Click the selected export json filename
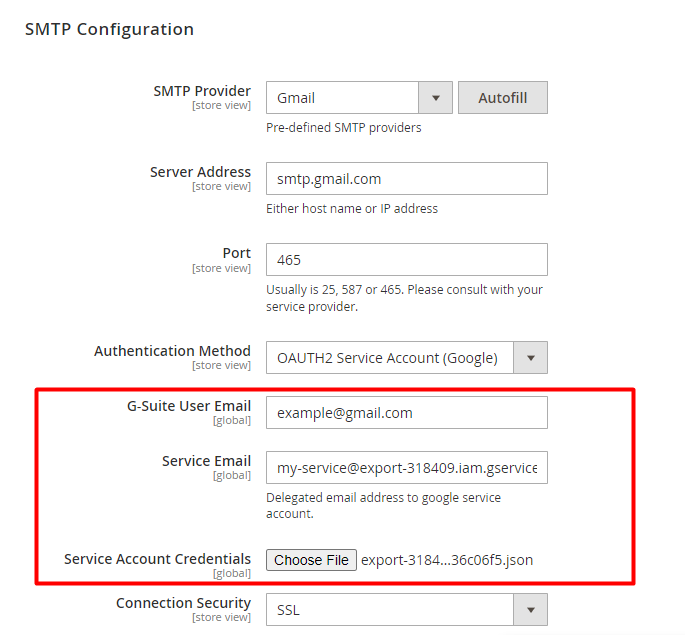The width and height of the screenshot is (685, 635). click(x=447, y=560)
